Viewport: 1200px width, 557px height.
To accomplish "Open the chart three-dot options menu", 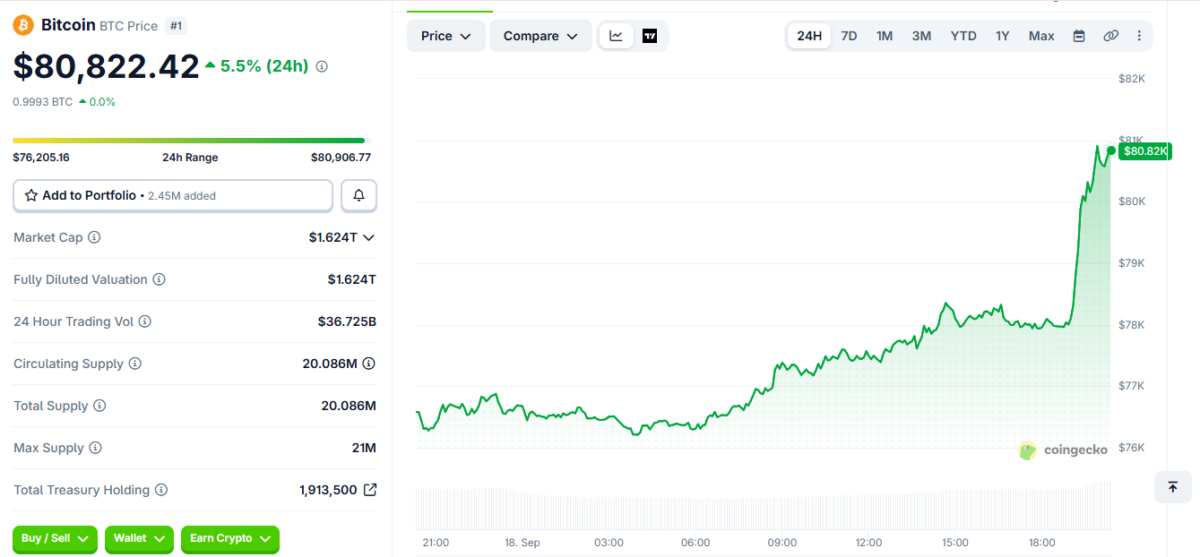I will 1139,36.
